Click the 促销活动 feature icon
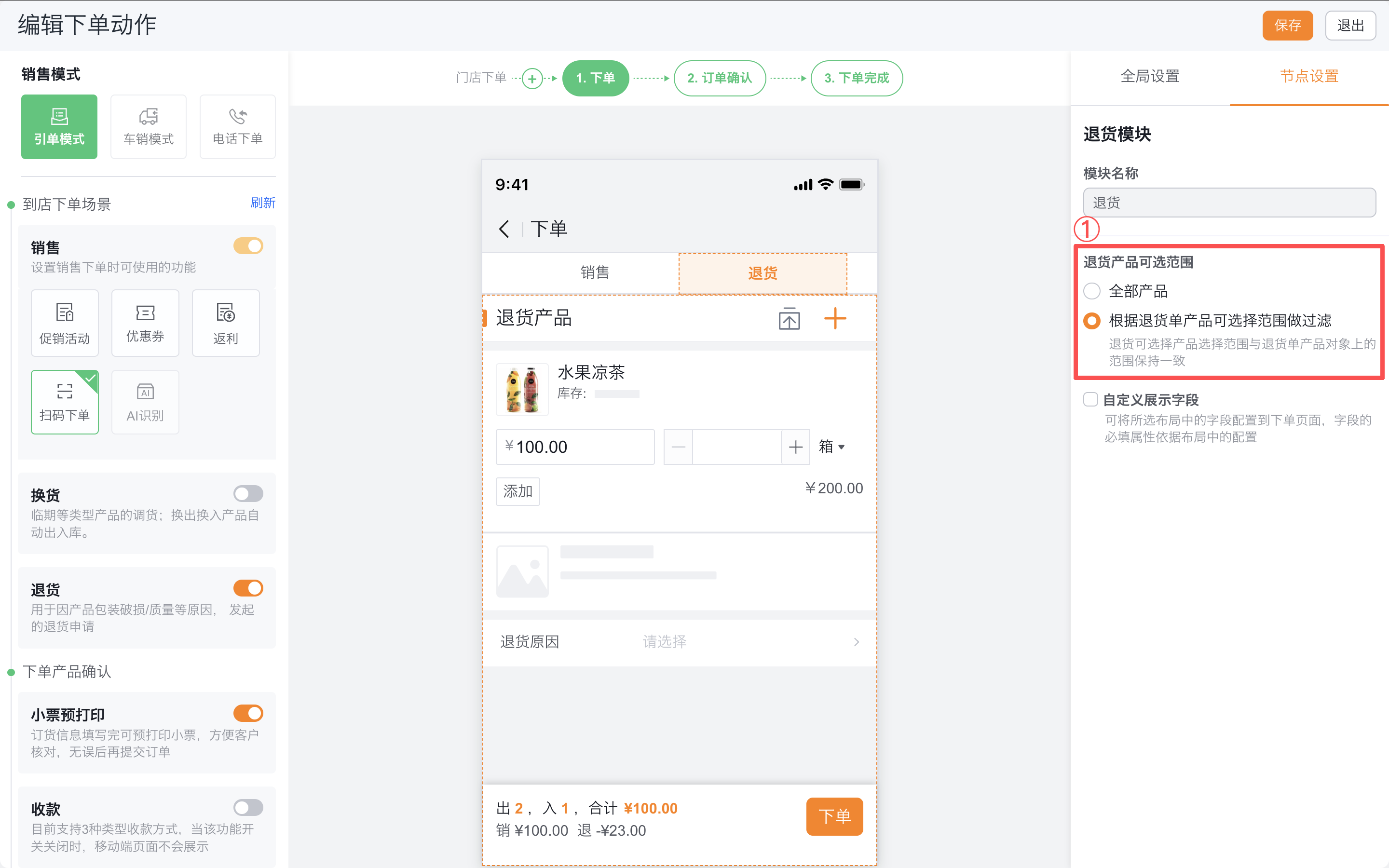This screenshot has width=1389, height=868. pyautogui.click(x=64, y=323)
